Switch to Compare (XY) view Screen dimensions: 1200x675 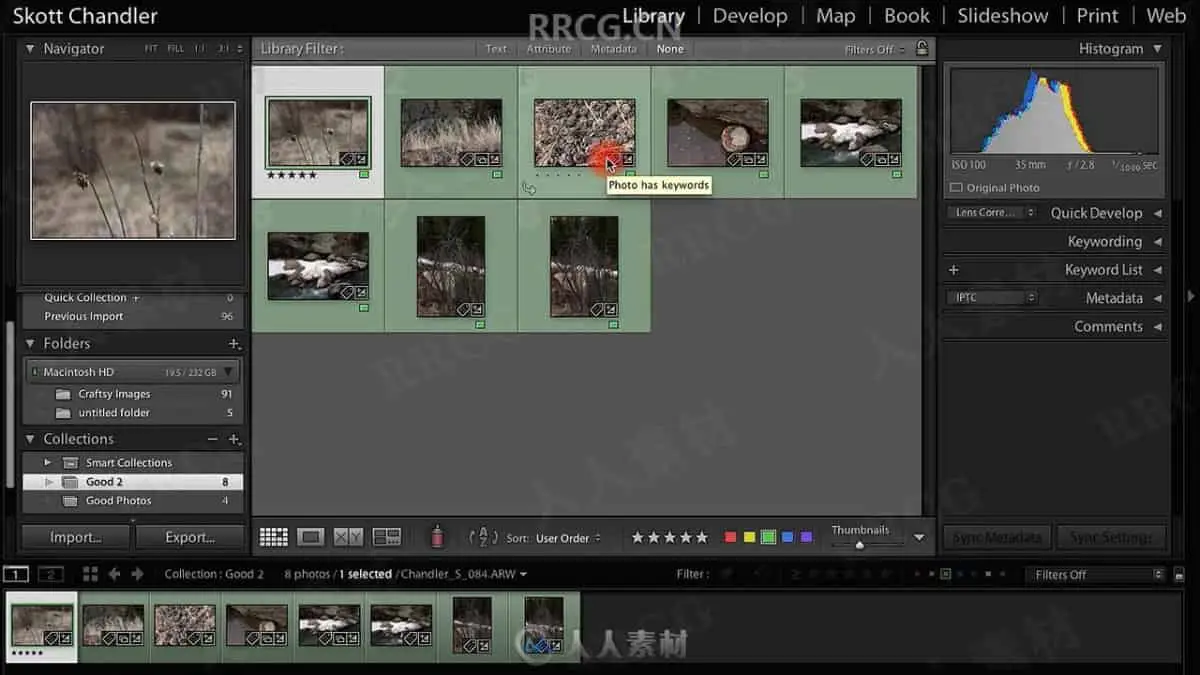point(348,537)
